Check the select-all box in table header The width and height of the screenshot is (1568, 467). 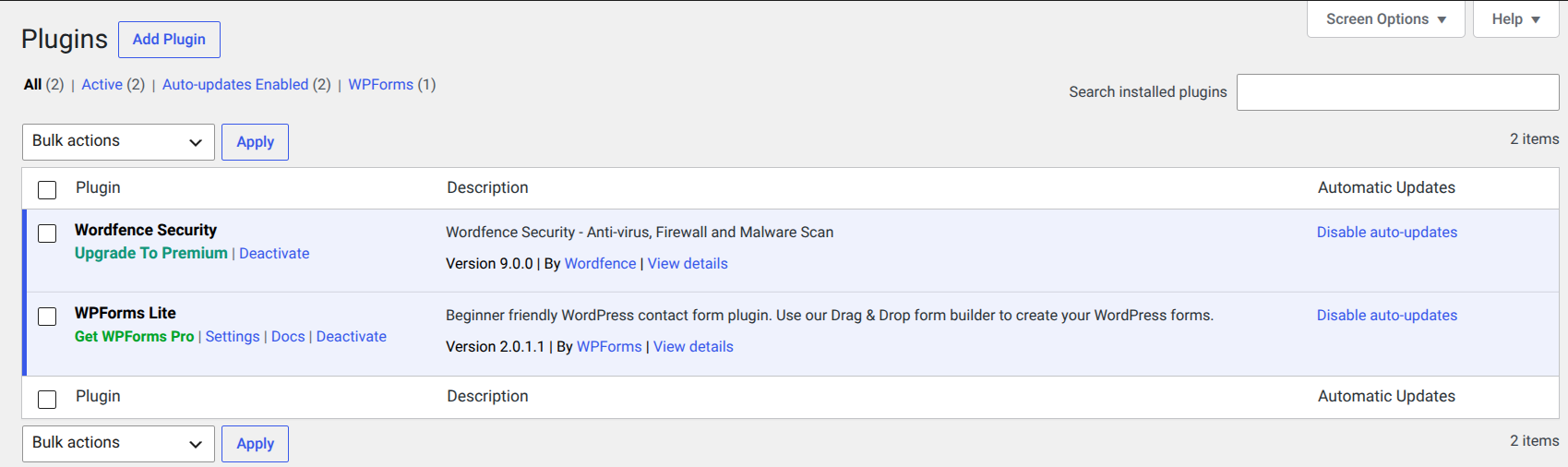(x=47, y=190)
